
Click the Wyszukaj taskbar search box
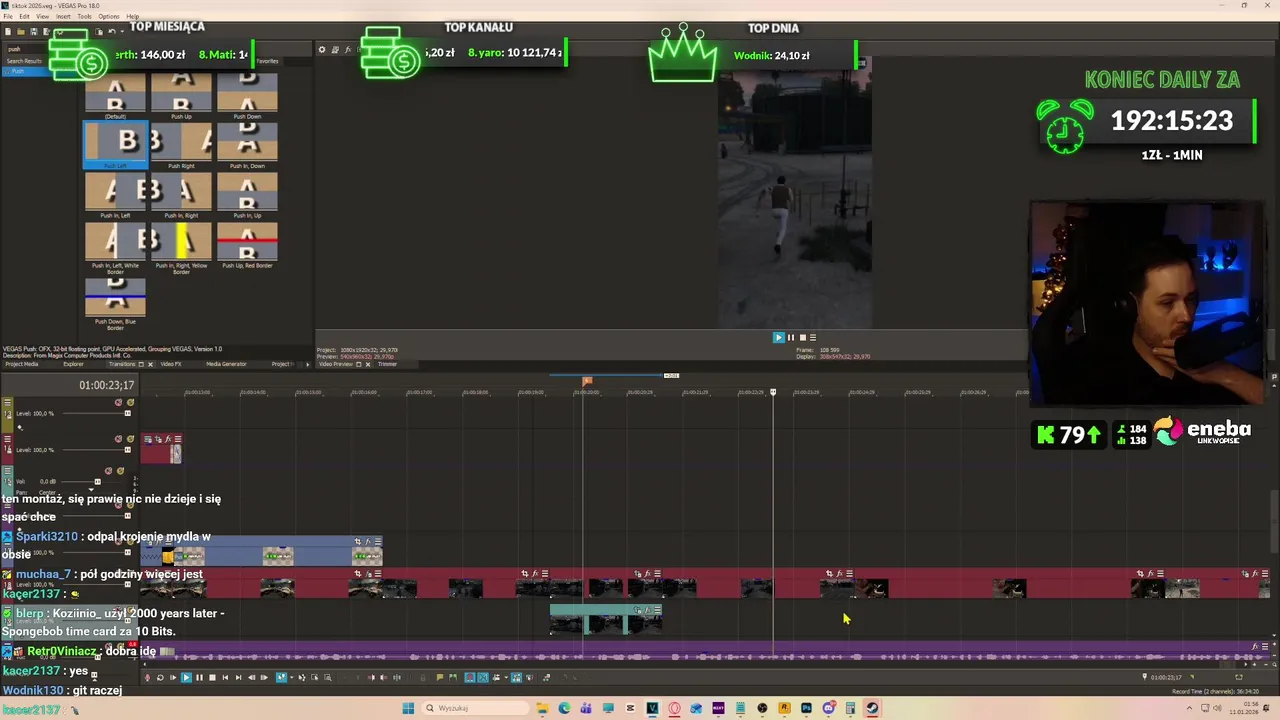(473, 709)
